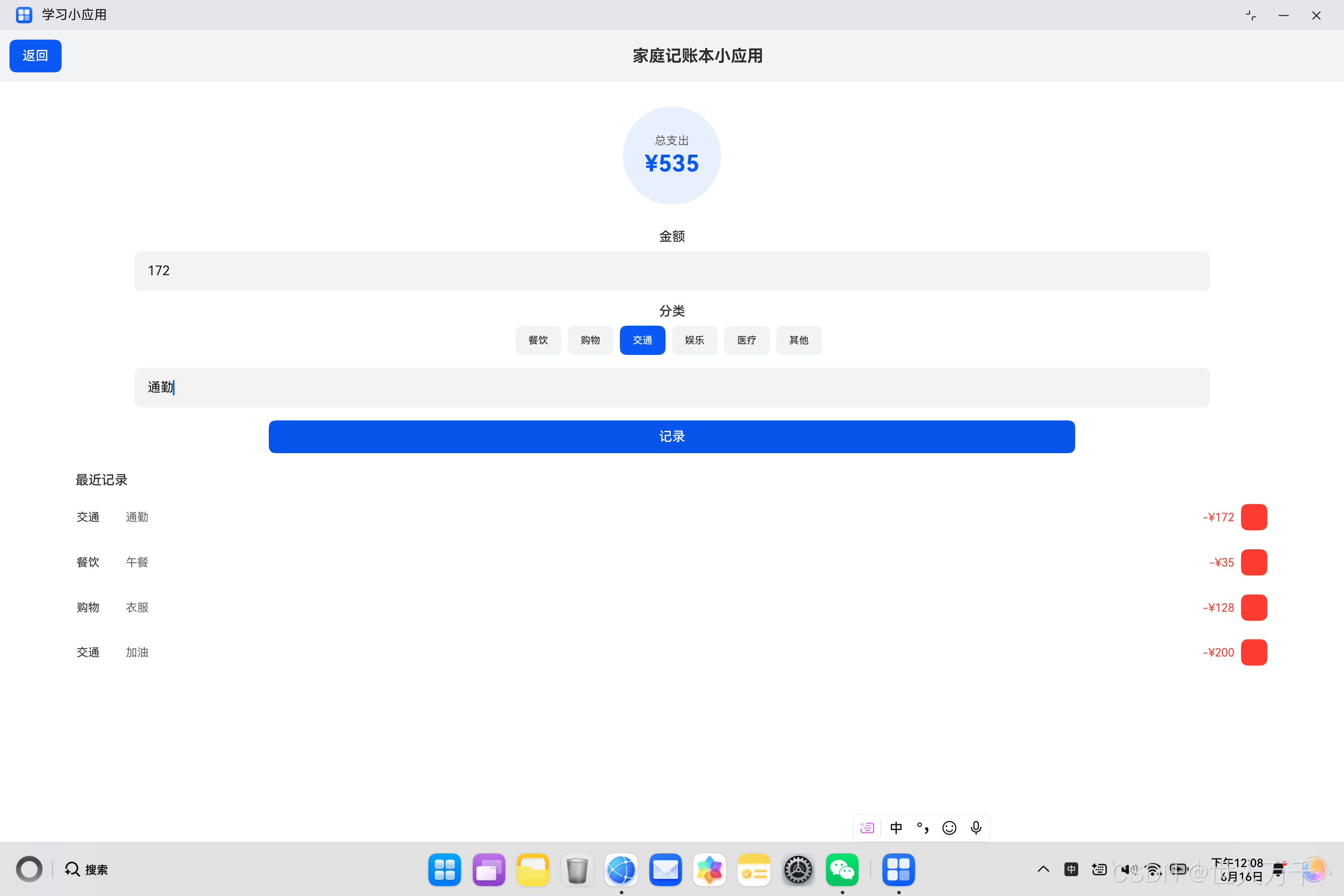Image resolution: width=1344 pixels, height=896 pixels.
Task: Click the 最近记录 heading
Action: pos(102,480)
